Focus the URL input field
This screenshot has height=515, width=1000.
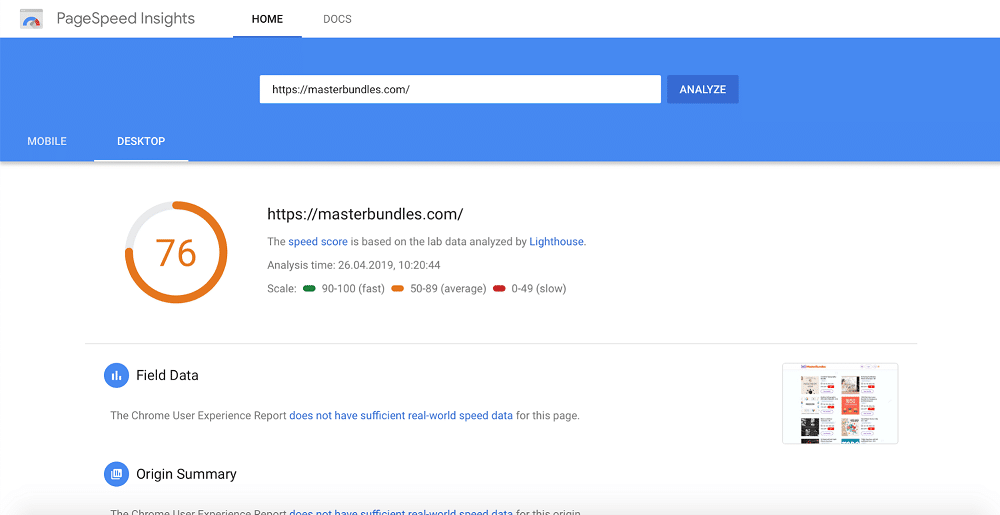[460, 89]
